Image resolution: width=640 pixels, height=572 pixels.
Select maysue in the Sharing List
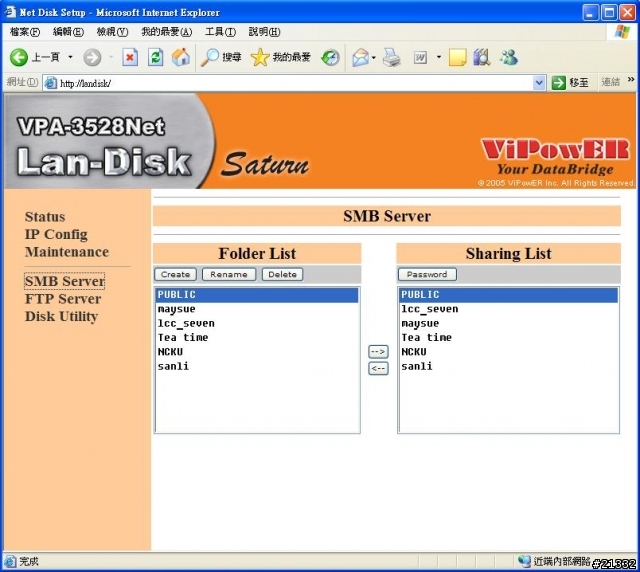(x=508, y=323)
